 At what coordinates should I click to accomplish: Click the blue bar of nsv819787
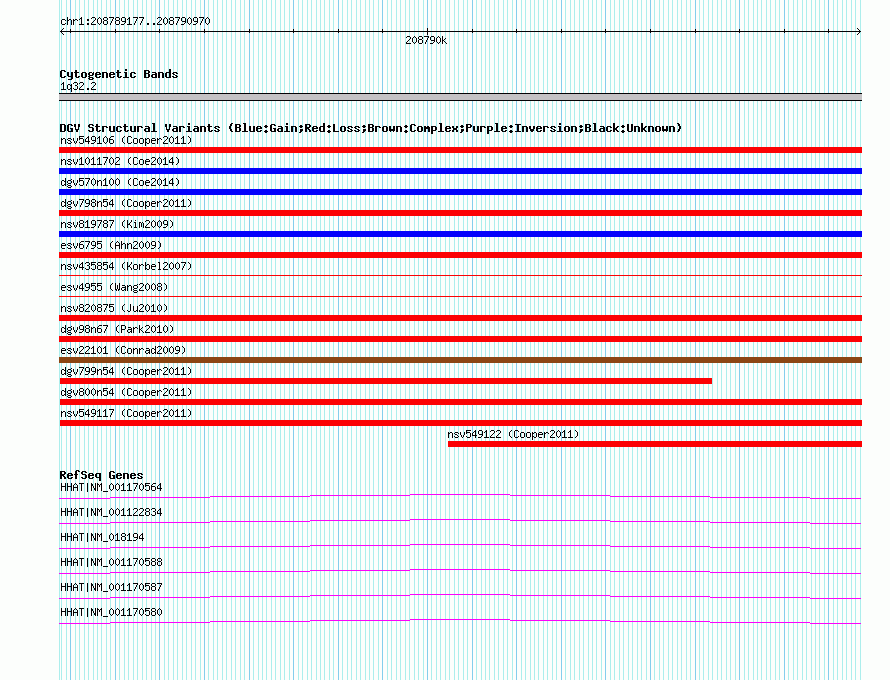click(x=460, y=234)
